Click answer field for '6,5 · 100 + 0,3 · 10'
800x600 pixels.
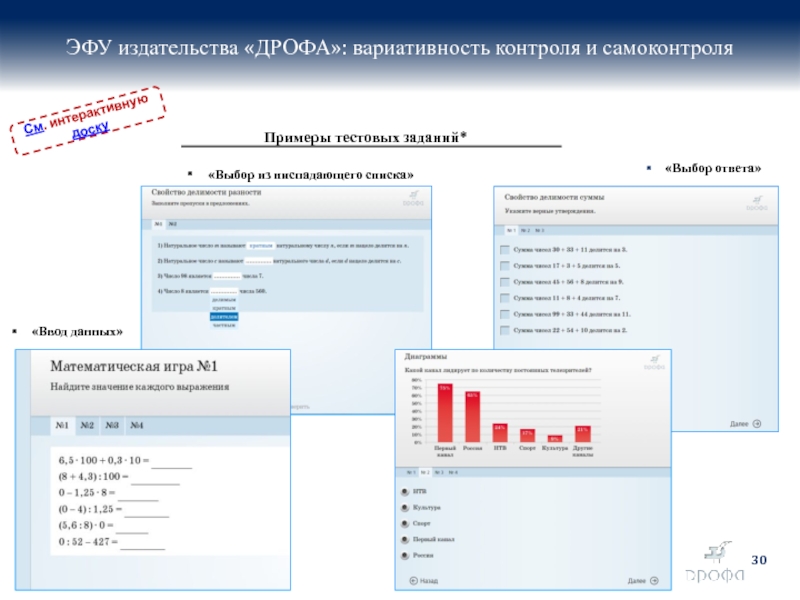172,461
